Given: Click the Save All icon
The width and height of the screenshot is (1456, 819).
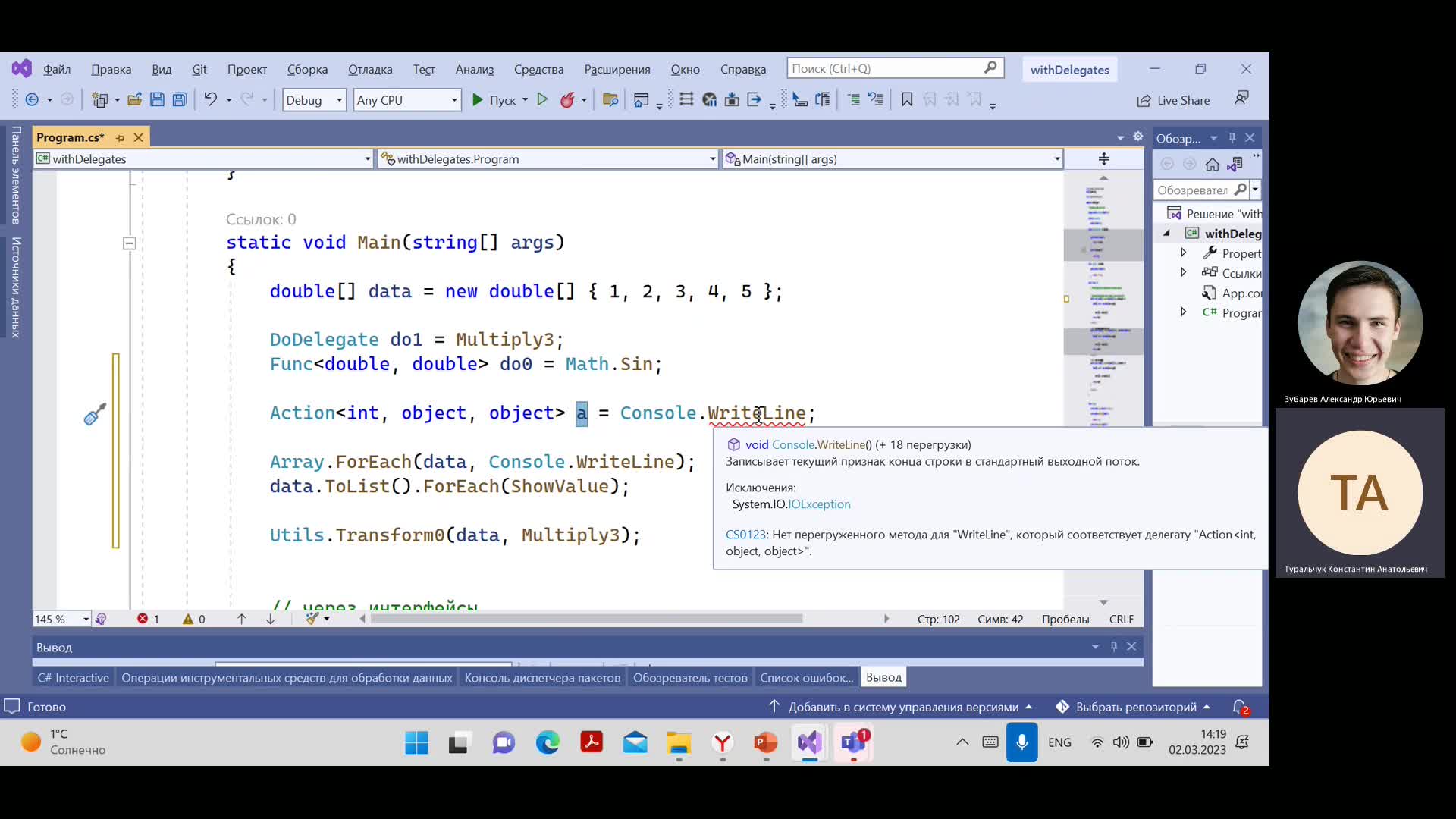Looking at the screenshot, I should click(x=180, y=99).
